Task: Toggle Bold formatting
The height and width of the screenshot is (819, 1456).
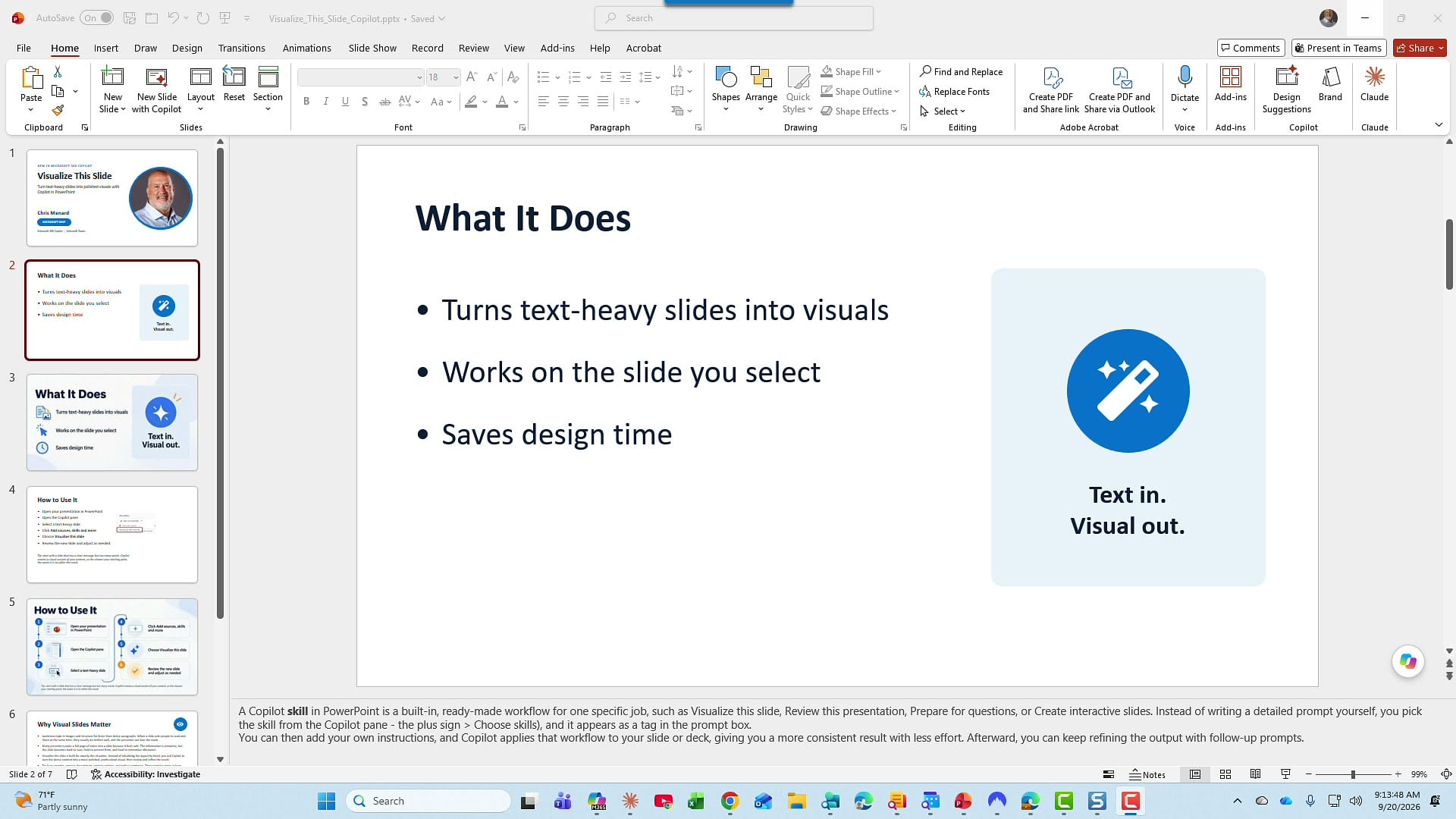Action: click(x=306, y=102)
